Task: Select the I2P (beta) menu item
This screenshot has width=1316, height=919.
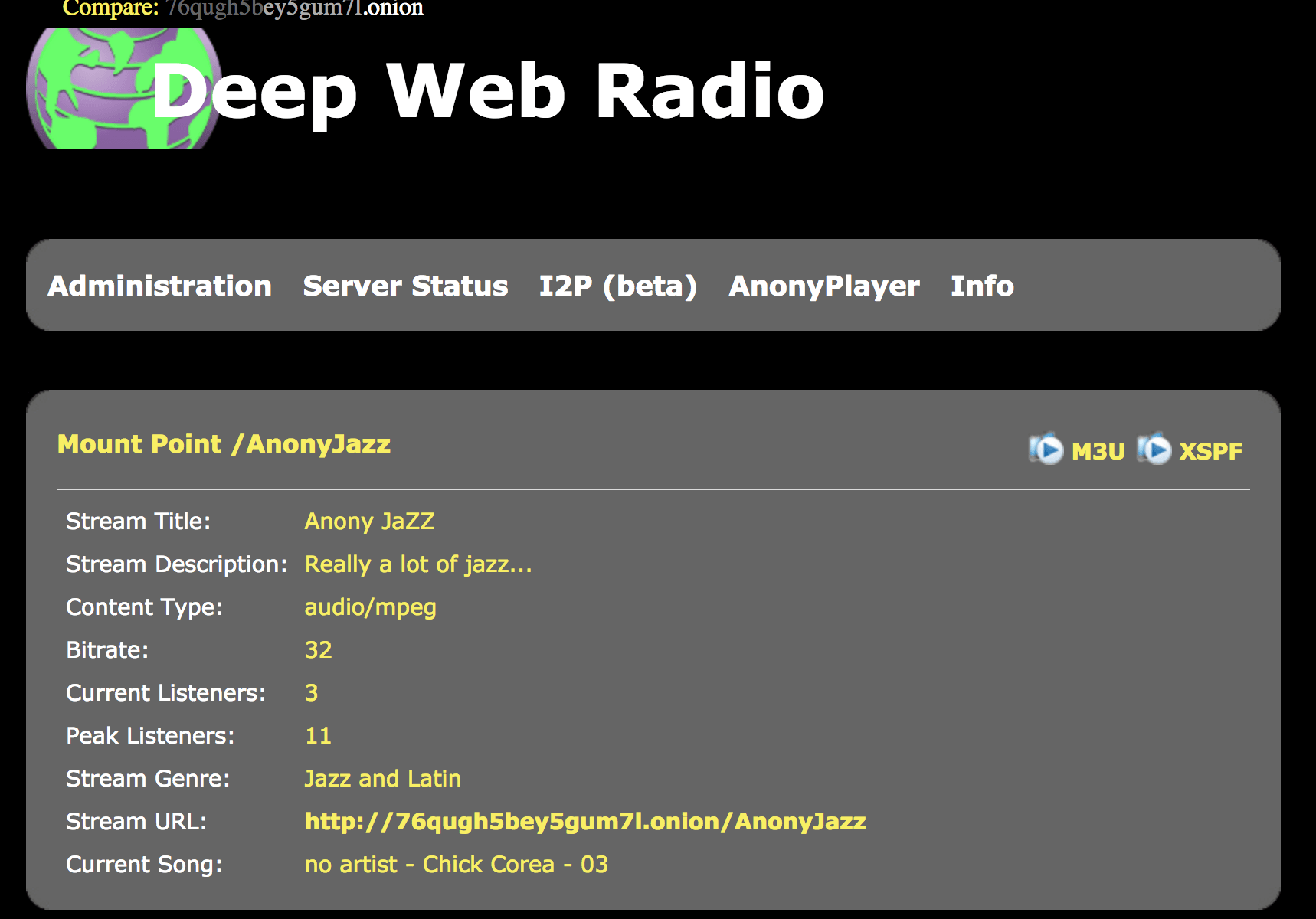Action: click(617, 286)
